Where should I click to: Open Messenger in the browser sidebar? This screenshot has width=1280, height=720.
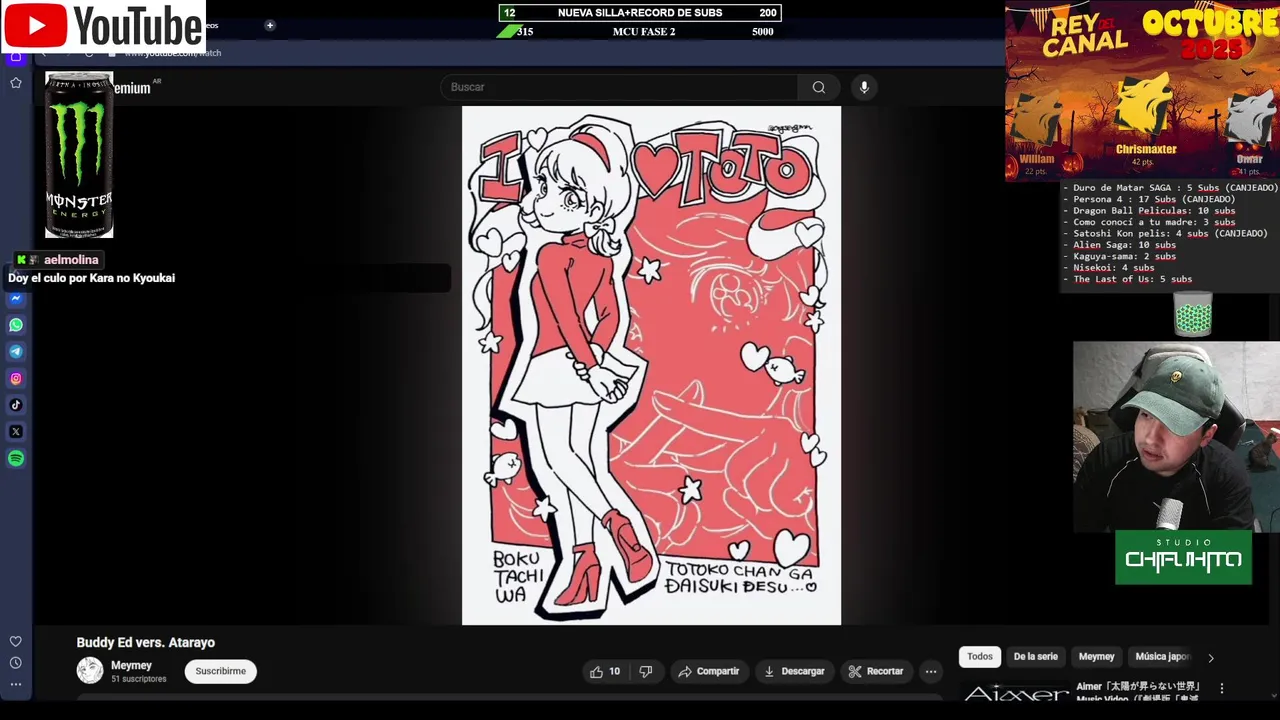16,299
